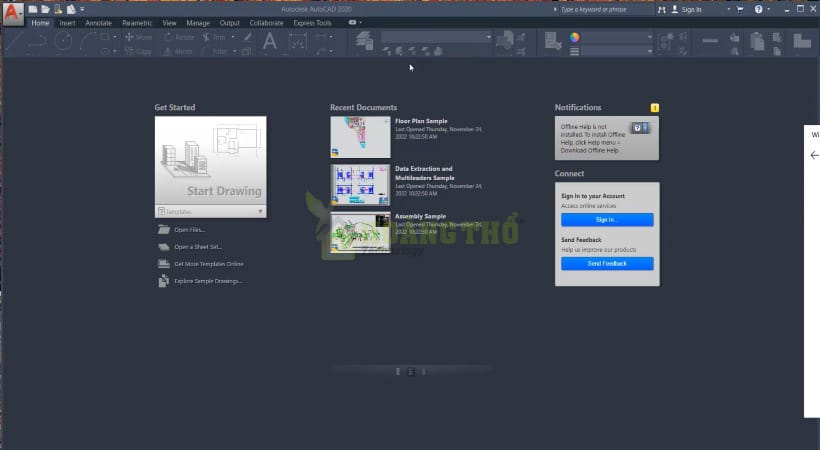Open the Layer Properties icon
This screenshot has height=450, width=820.
[364, 40]
